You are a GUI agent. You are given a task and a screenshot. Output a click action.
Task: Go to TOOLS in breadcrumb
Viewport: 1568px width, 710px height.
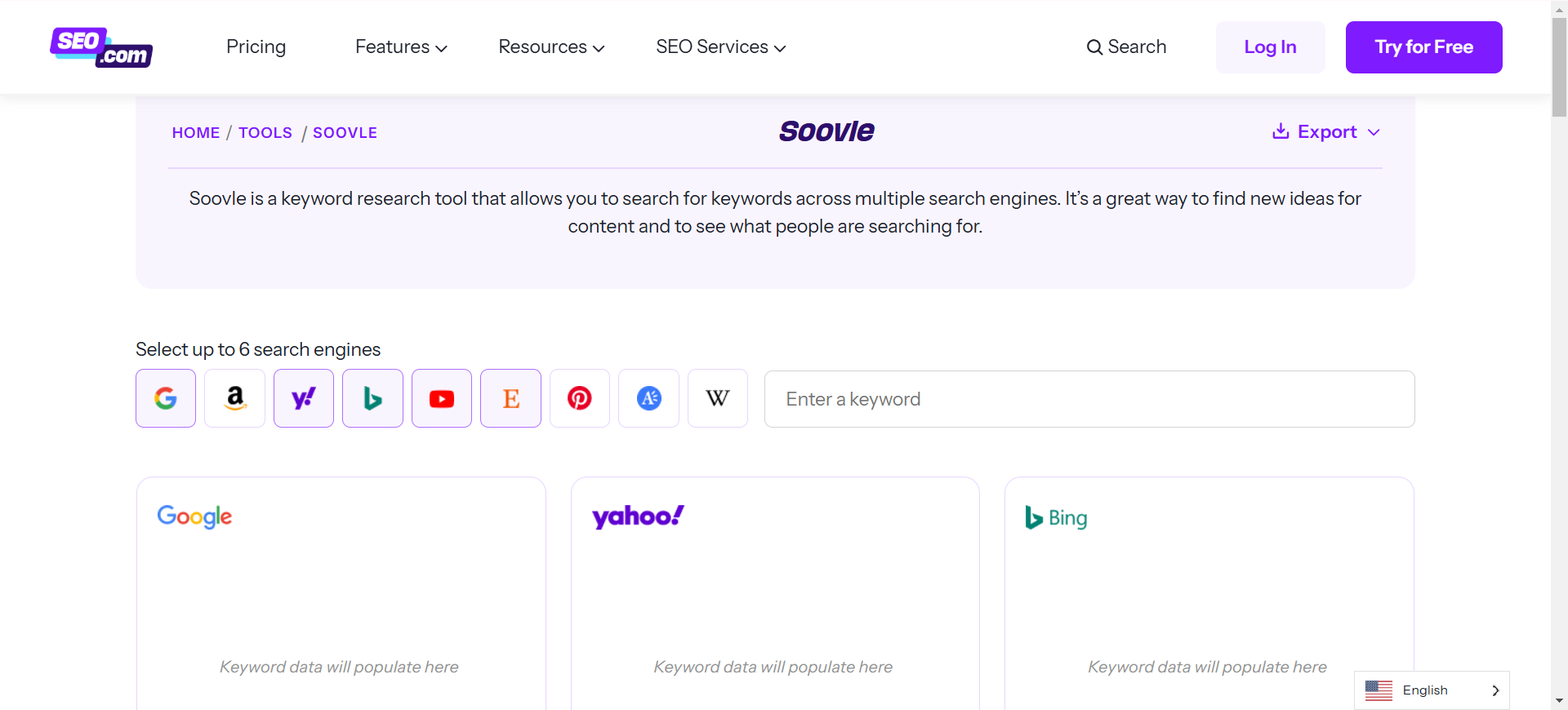[x=265, y=133]
